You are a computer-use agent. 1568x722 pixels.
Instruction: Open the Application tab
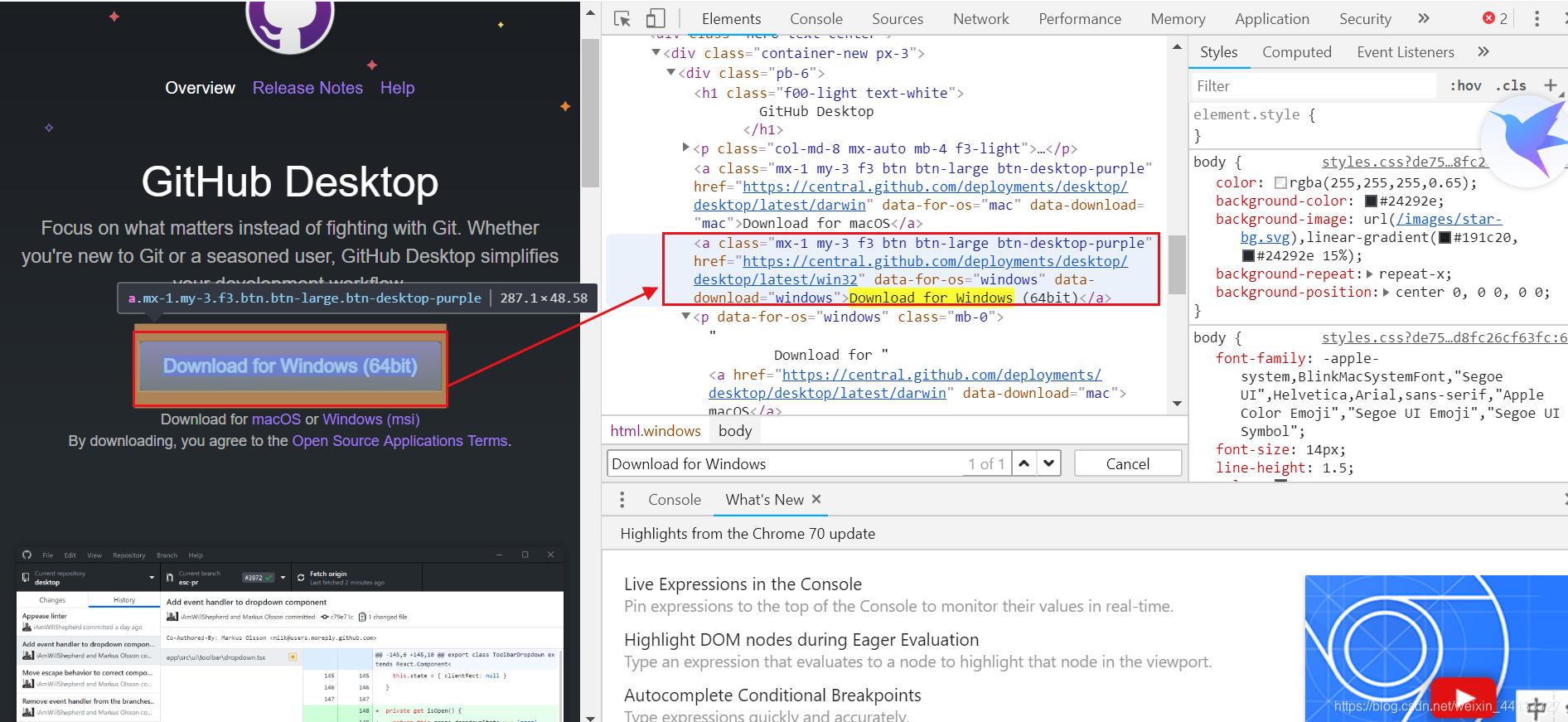tap(1271, 18)
